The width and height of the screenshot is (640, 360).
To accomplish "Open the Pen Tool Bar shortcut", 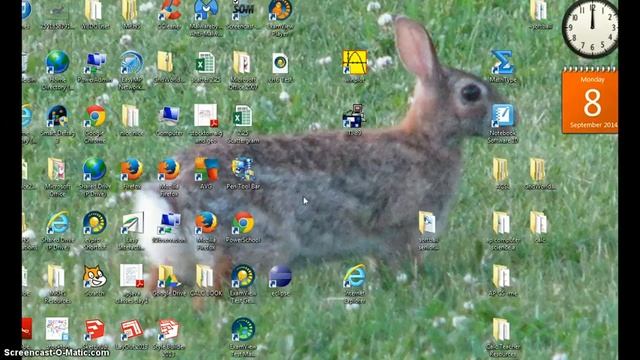I will point(243,170).
